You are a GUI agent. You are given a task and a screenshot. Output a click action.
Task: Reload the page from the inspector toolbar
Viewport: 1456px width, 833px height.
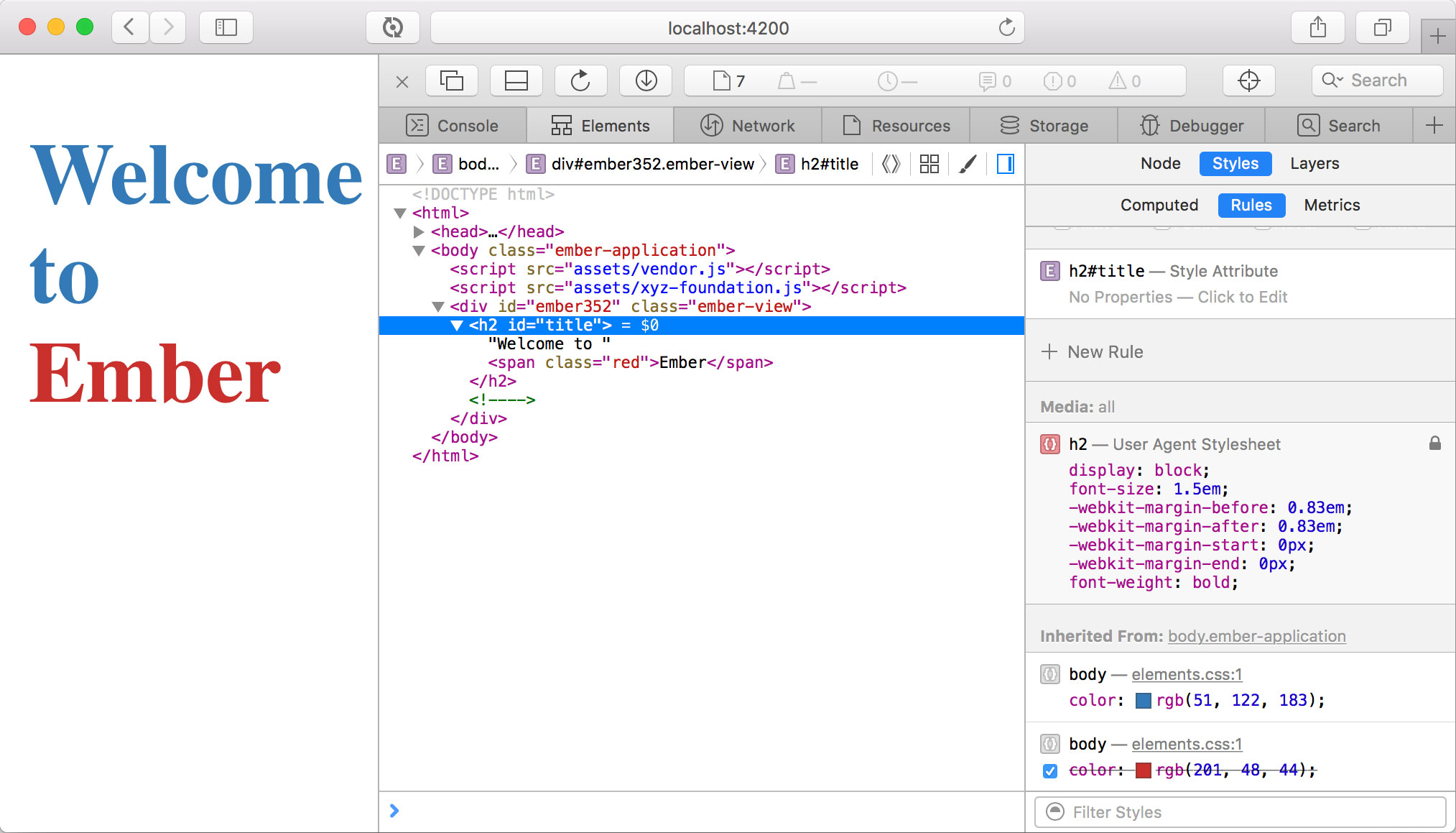pyautogui.click(x=580, y=80)
